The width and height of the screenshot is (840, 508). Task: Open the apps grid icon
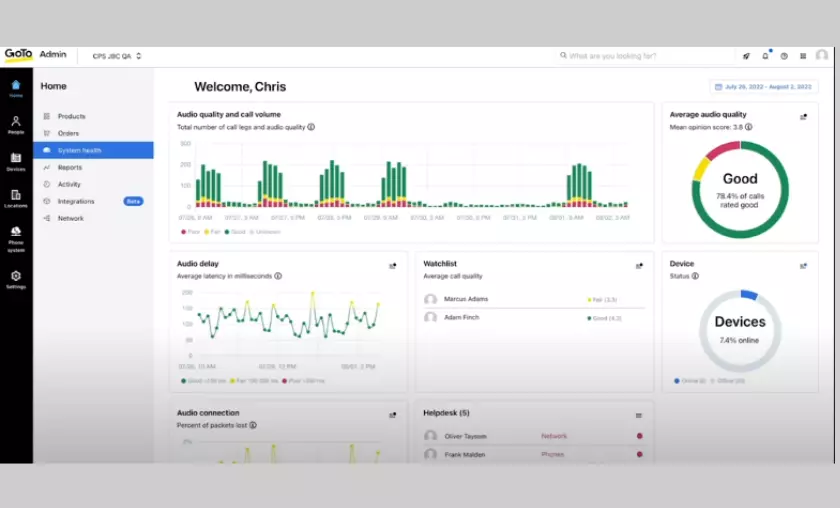[x=803, y=56]
